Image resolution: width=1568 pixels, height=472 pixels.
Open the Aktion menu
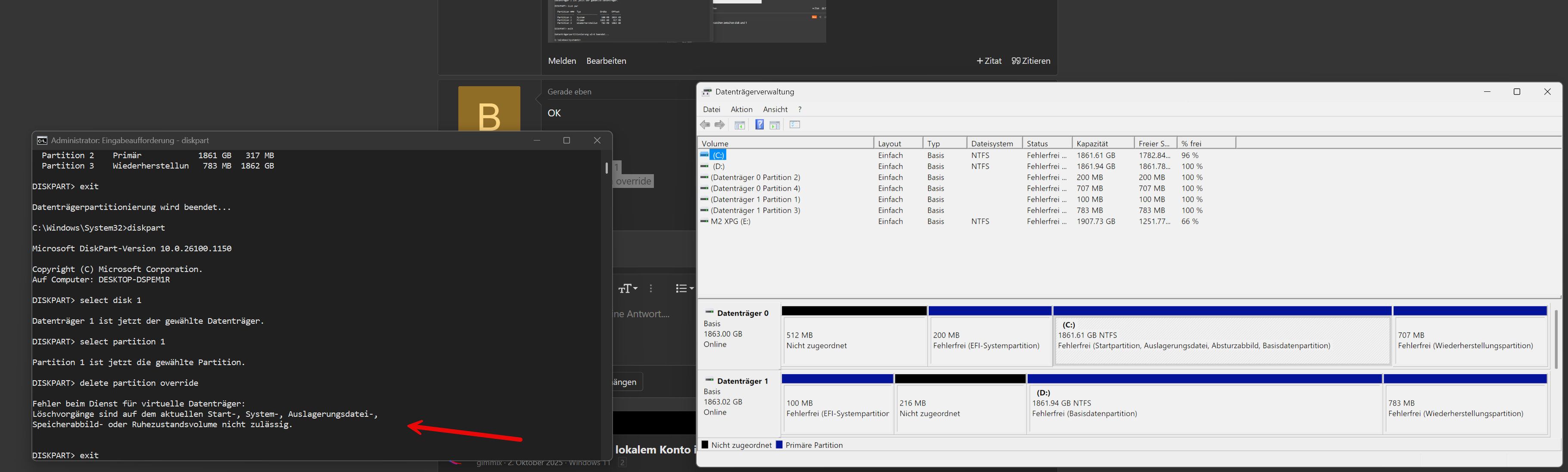(x=741, y=109)
